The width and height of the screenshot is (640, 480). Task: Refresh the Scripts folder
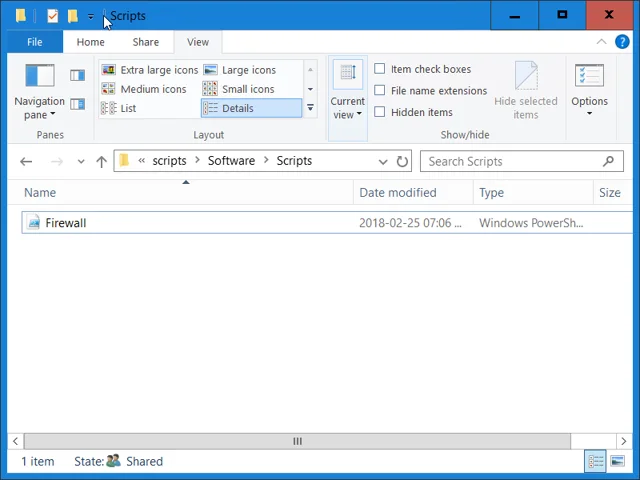(x=402, y=162)
